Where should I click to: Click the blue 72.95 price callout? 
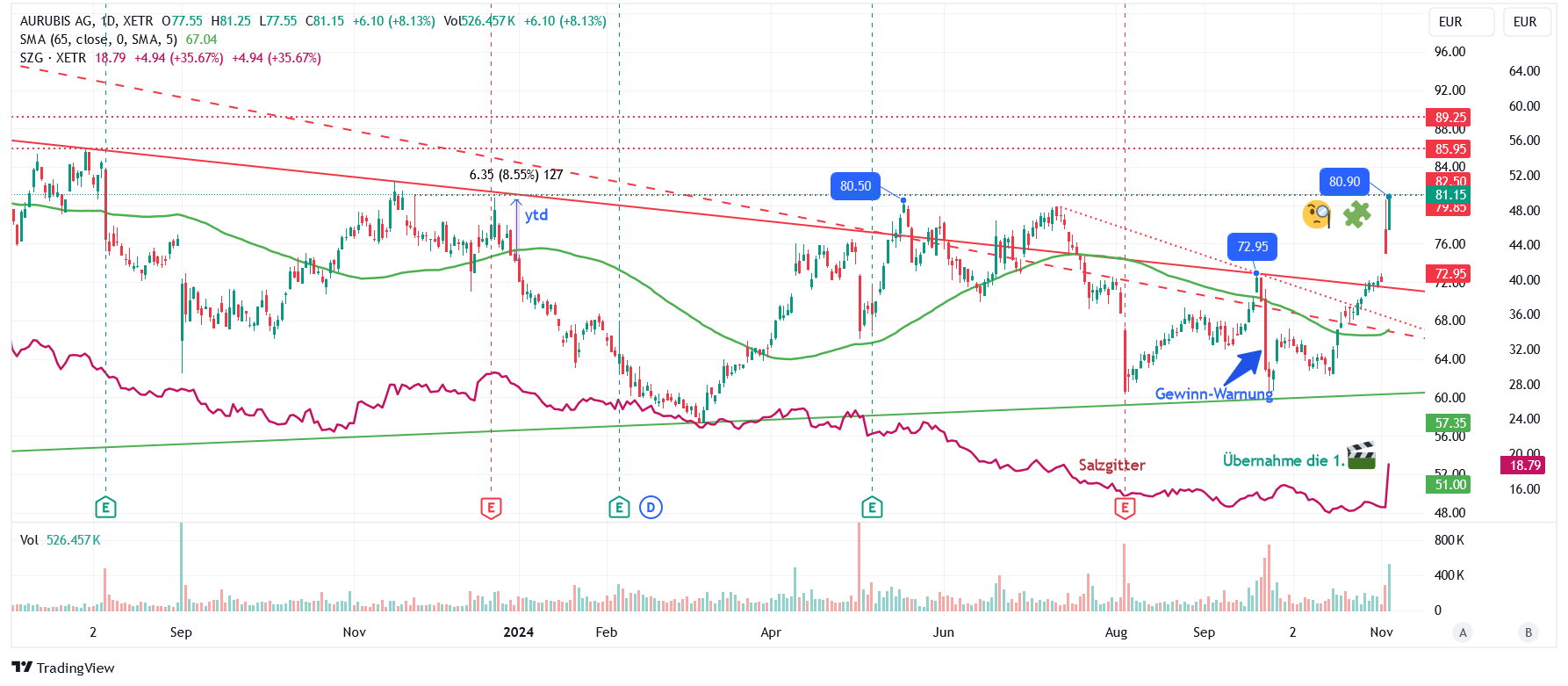pyautogui.click(x=1252, y=247)
